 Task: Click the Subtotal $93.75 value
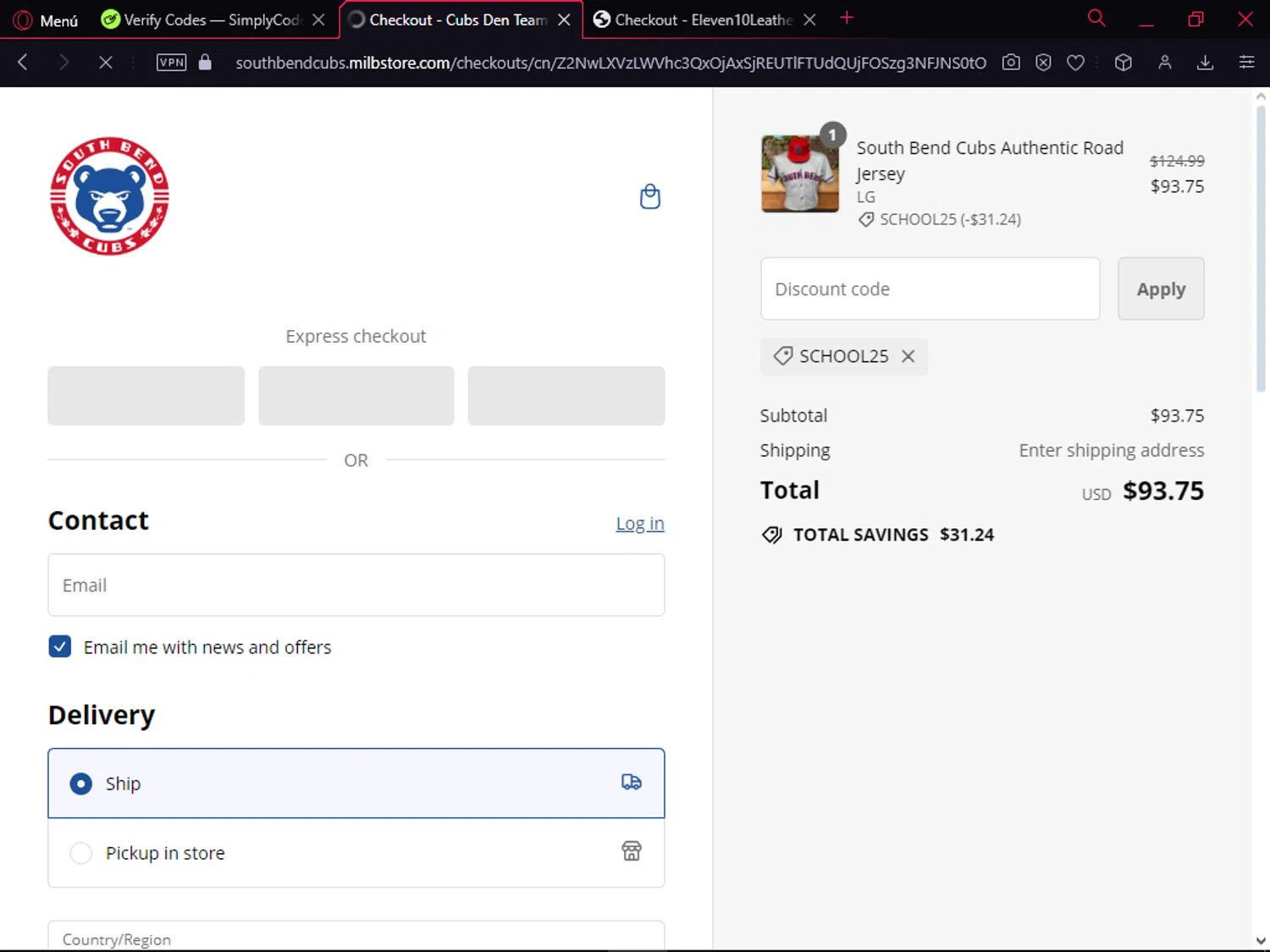pos(1177,415)
